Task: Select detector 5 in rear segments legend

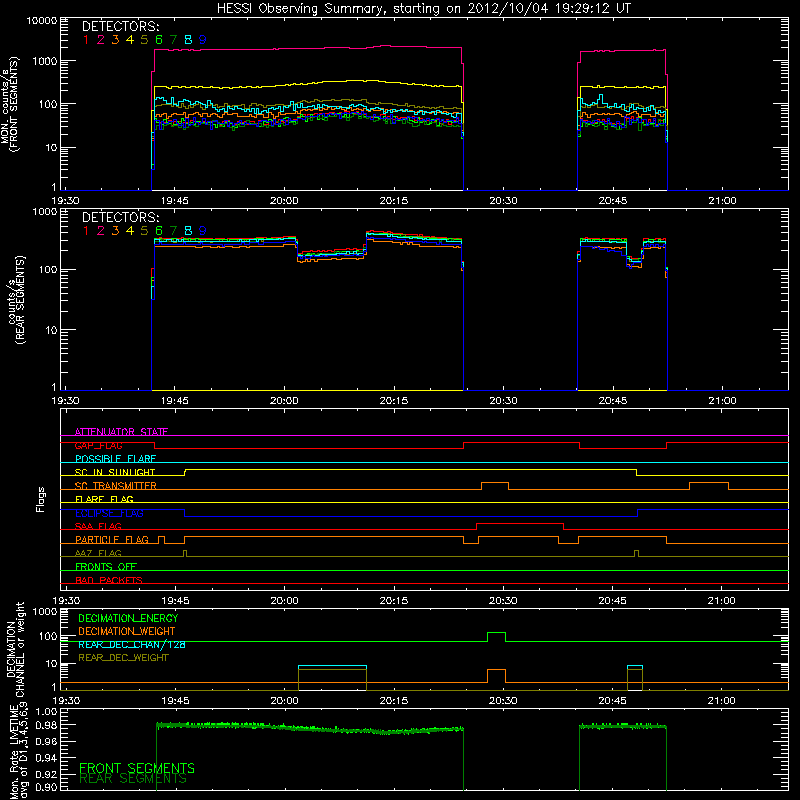Action: coord(144,231)
